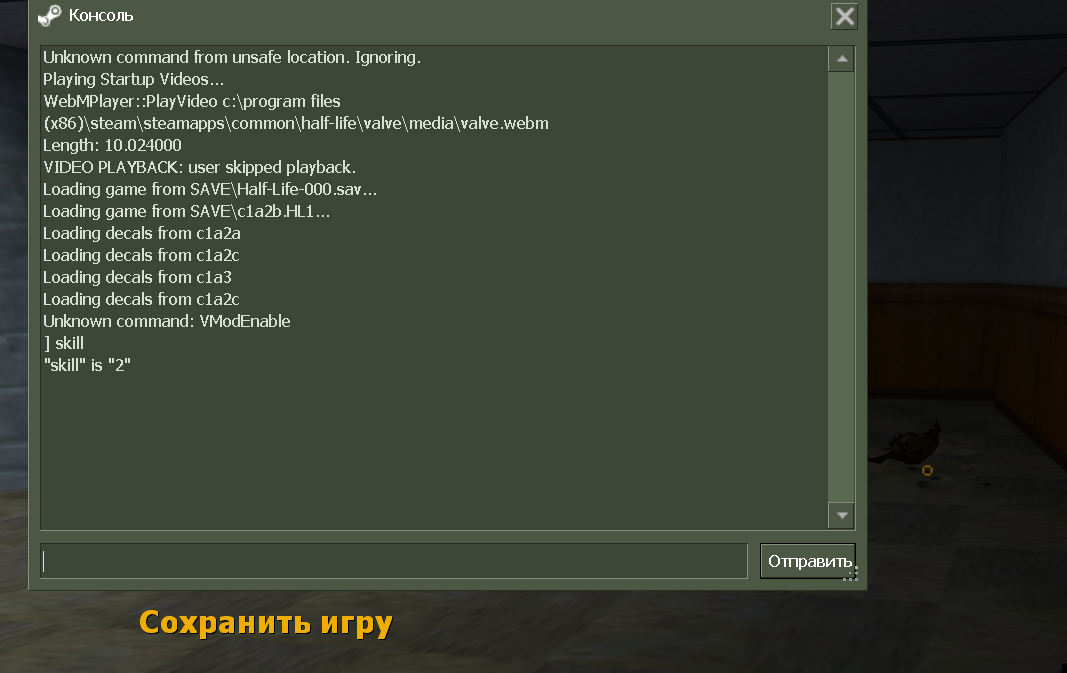The width and height of the screenshot is (1067, 673).
Task: Click the console scrollbar track
Action: tap(842, 286)
